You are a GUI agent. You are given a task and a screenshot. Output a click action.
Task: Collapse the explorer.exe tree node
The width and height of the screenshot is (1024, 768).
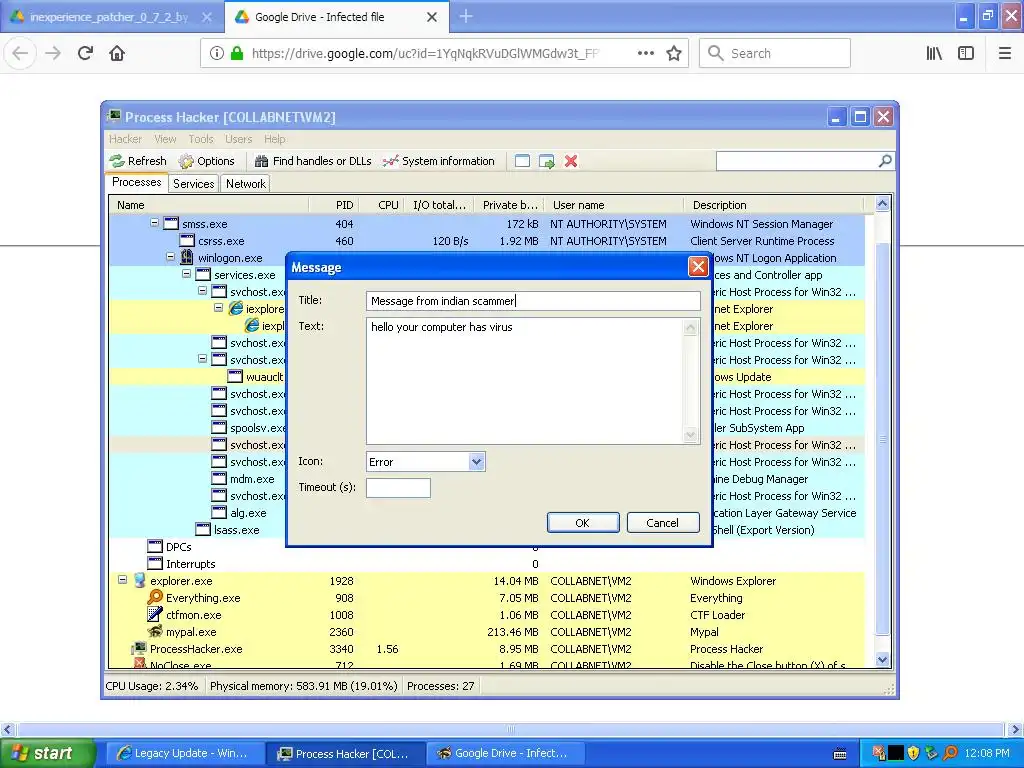pyautogui.click(x=122, y=579)
